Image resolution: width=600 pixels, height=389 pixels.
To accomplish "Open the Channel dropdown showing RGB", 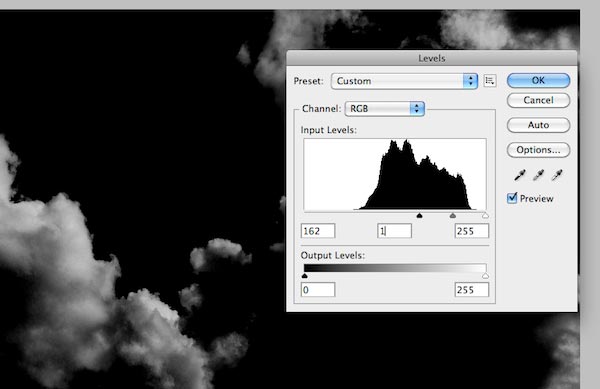I will pyautogui.click(x=385, y=109).
